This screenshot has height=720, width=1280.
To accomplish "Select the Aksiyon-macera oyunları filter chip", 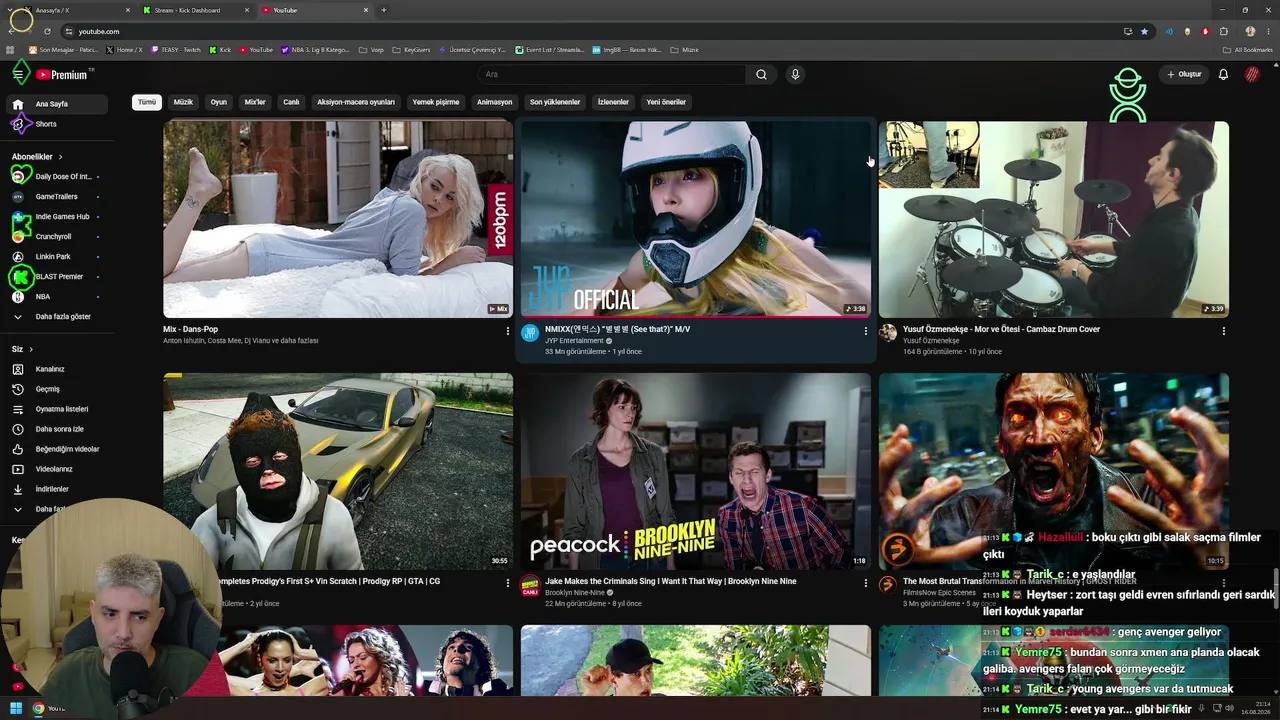I will [356, 102].
